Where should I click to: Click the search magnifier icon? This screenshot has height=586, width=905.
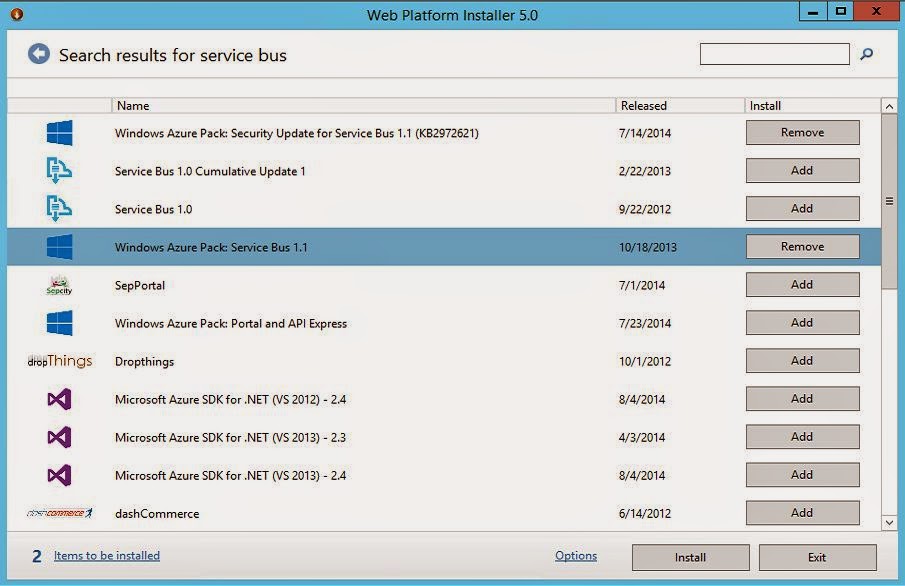866,54
